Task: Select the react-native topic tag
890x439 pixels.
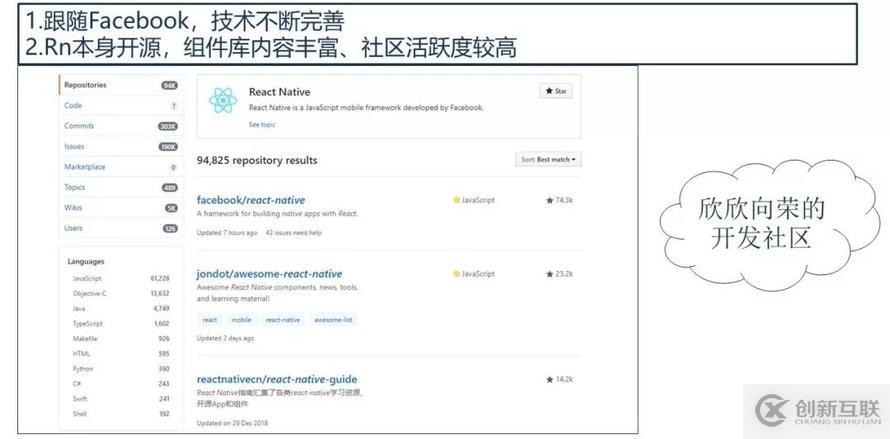Action: pos(283,320)
